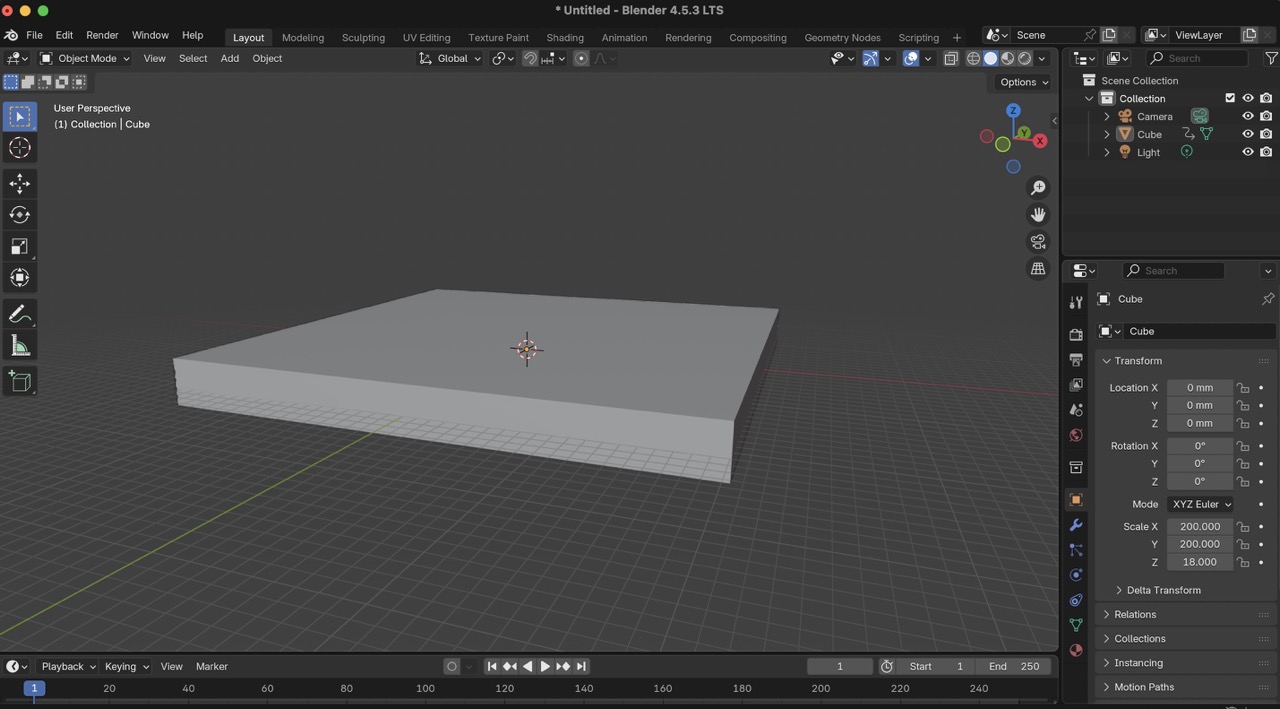Uncheck the Collection exclude checkbox
1280x709 pixels.
click(x=1230, y=98)
